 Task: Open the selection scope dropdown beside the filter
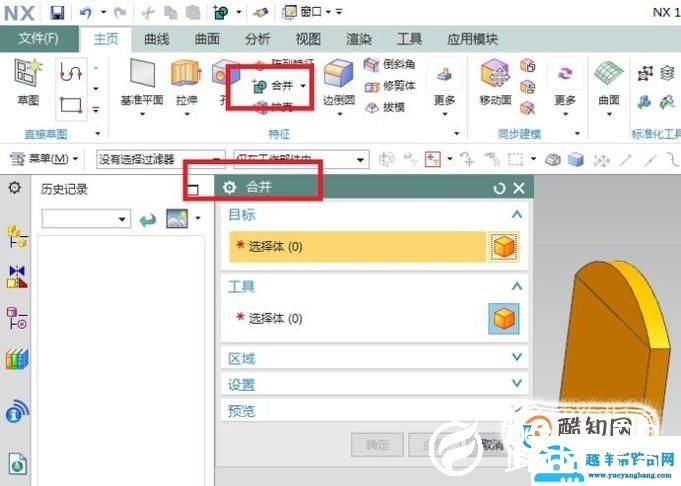tap(301, 159)
